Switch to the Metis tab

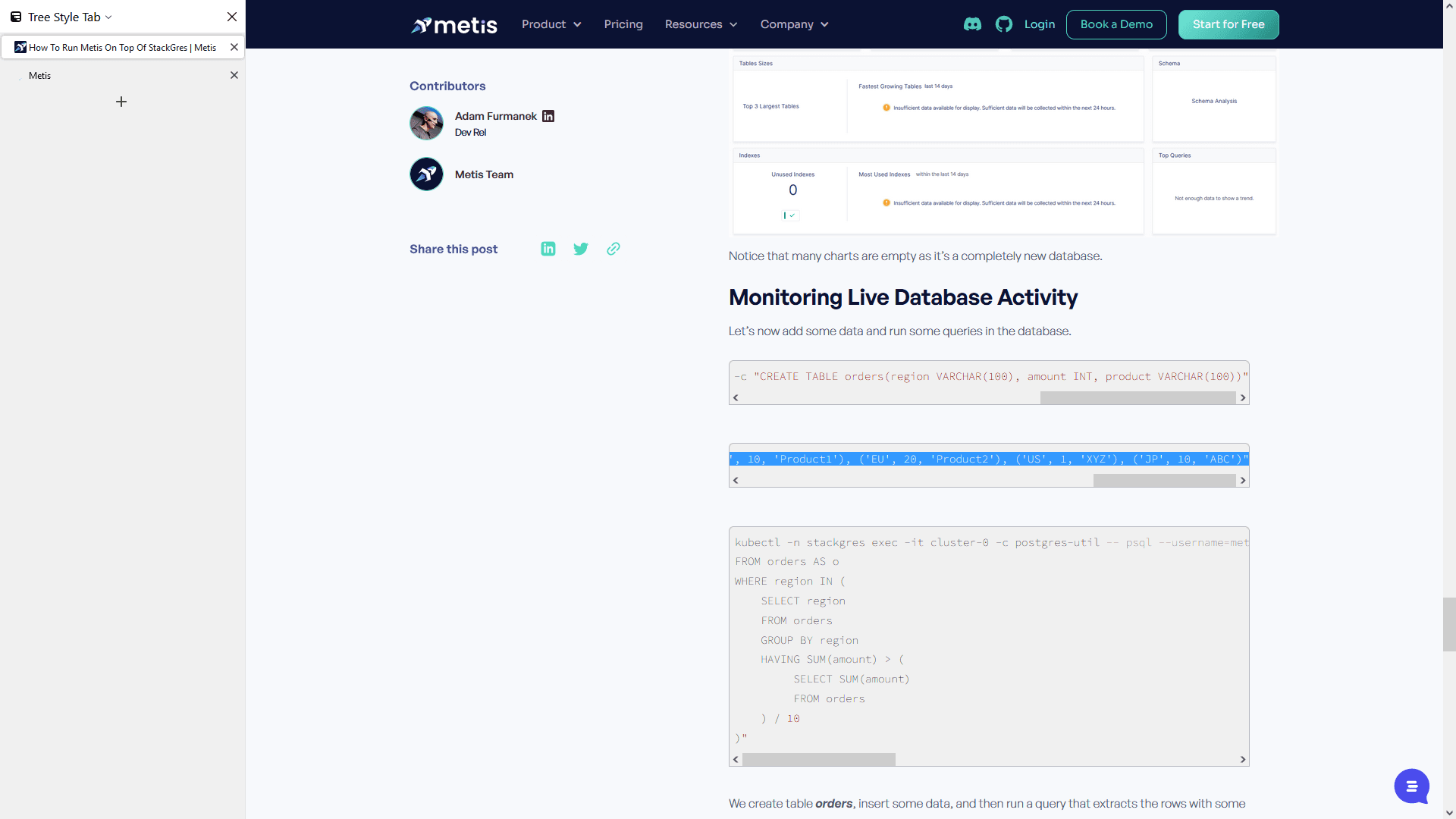point(122,75)
